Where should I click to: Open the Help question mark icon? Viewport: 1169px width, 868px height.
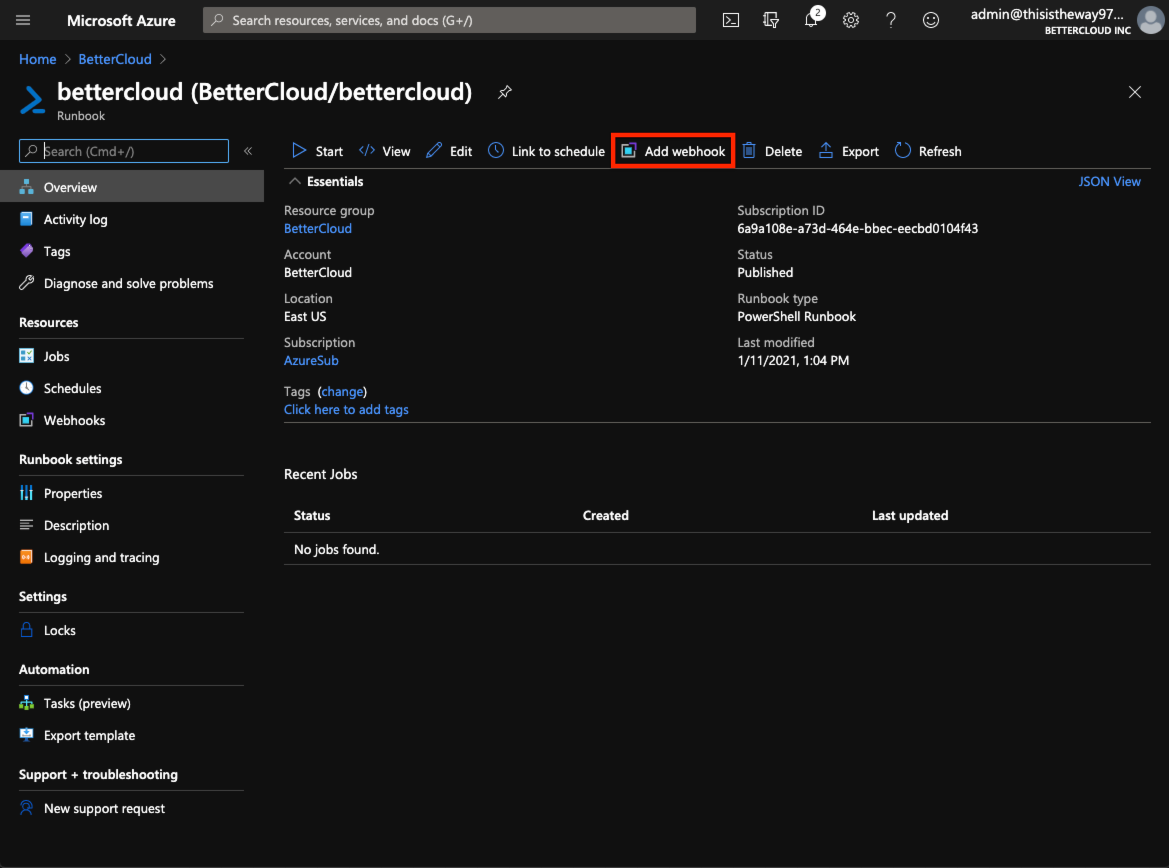[x=891, y=20]
